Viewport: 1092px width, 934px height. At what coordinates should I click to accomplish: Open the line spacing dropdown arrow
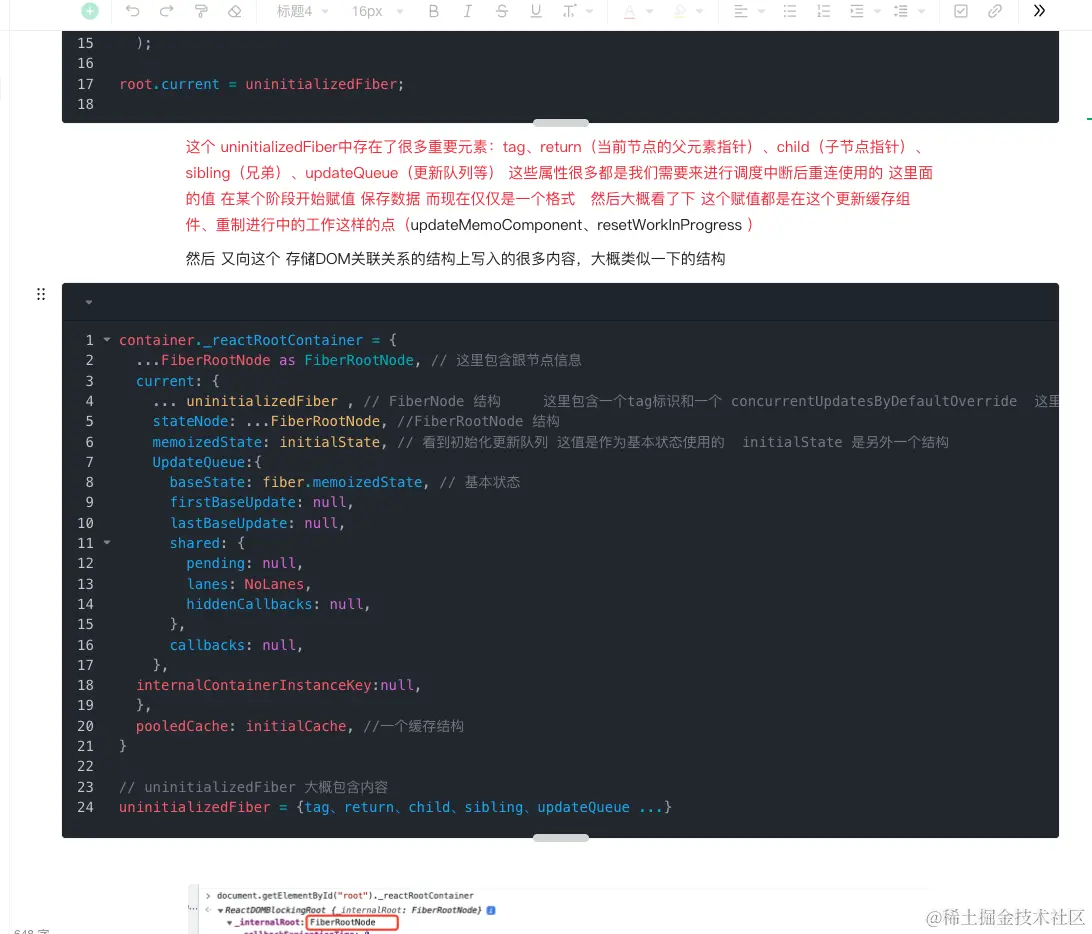921,11
